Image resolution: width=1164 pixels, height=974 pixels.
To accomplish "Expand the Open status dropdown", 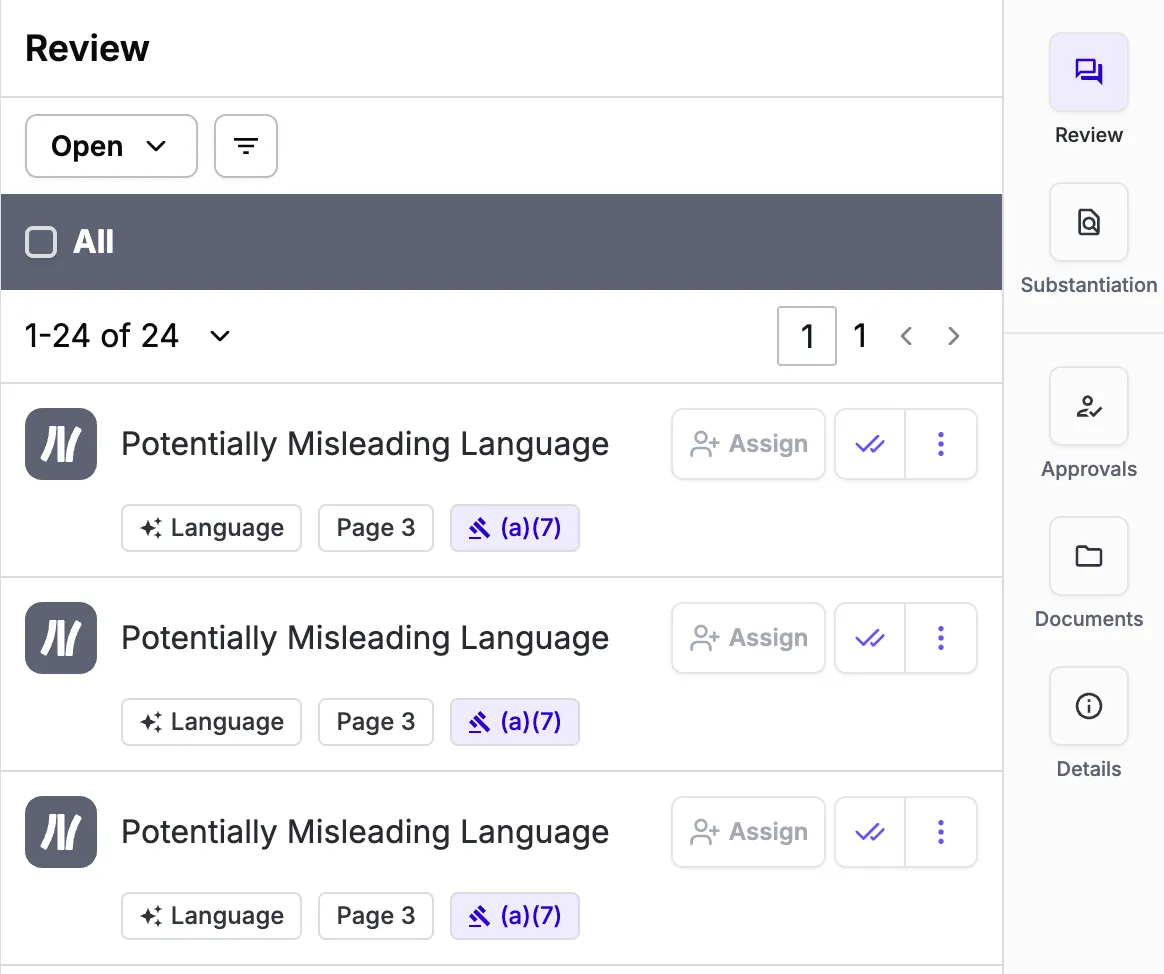I will pos(111,146).
